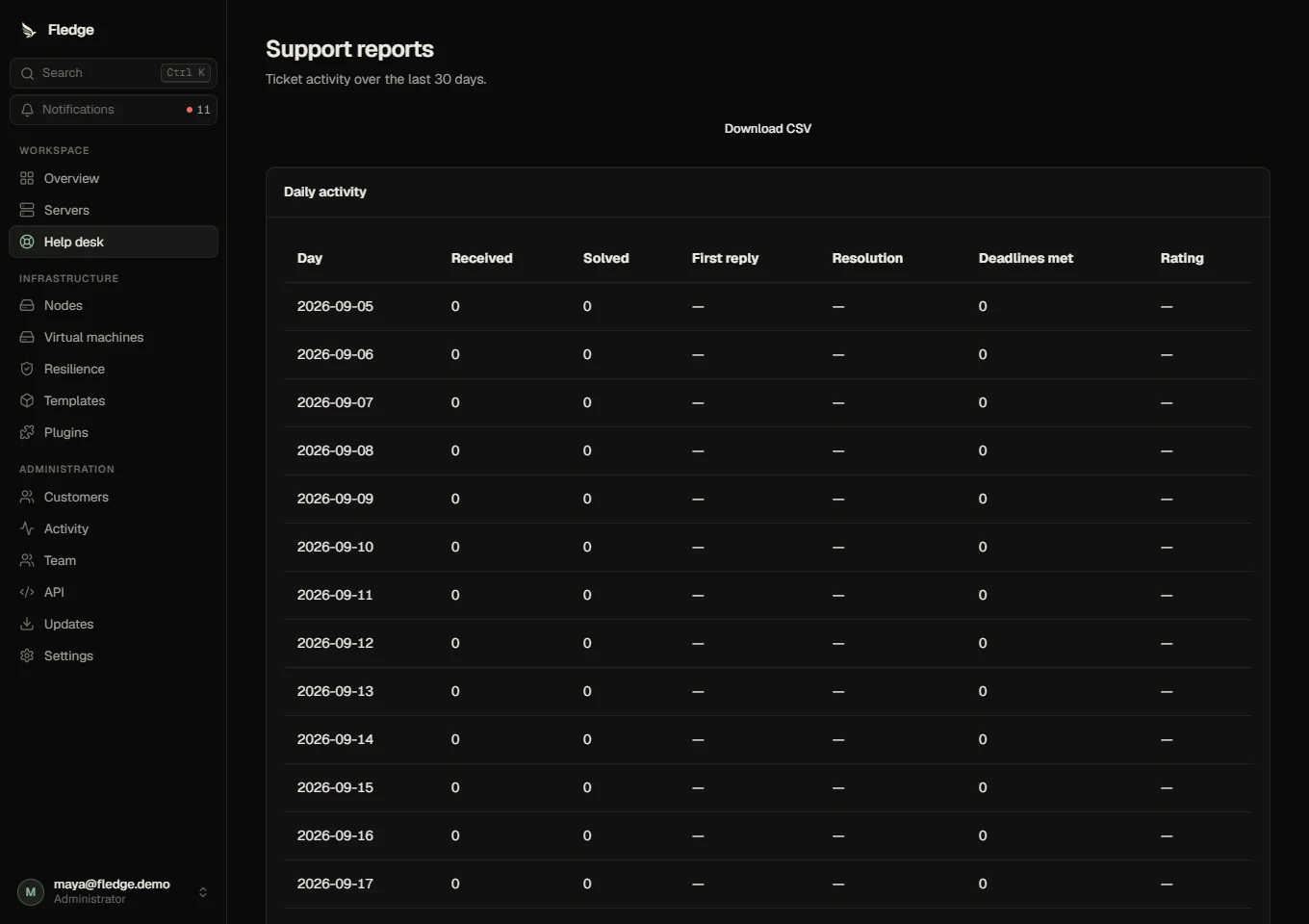1309x924 pixels.
Task: Click the Activity pulse icon
Action: pyautogui.click(x=27, y=528)
